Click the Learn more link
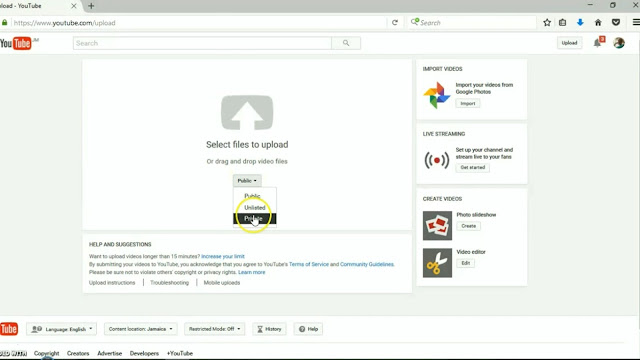 pos(251,272)
